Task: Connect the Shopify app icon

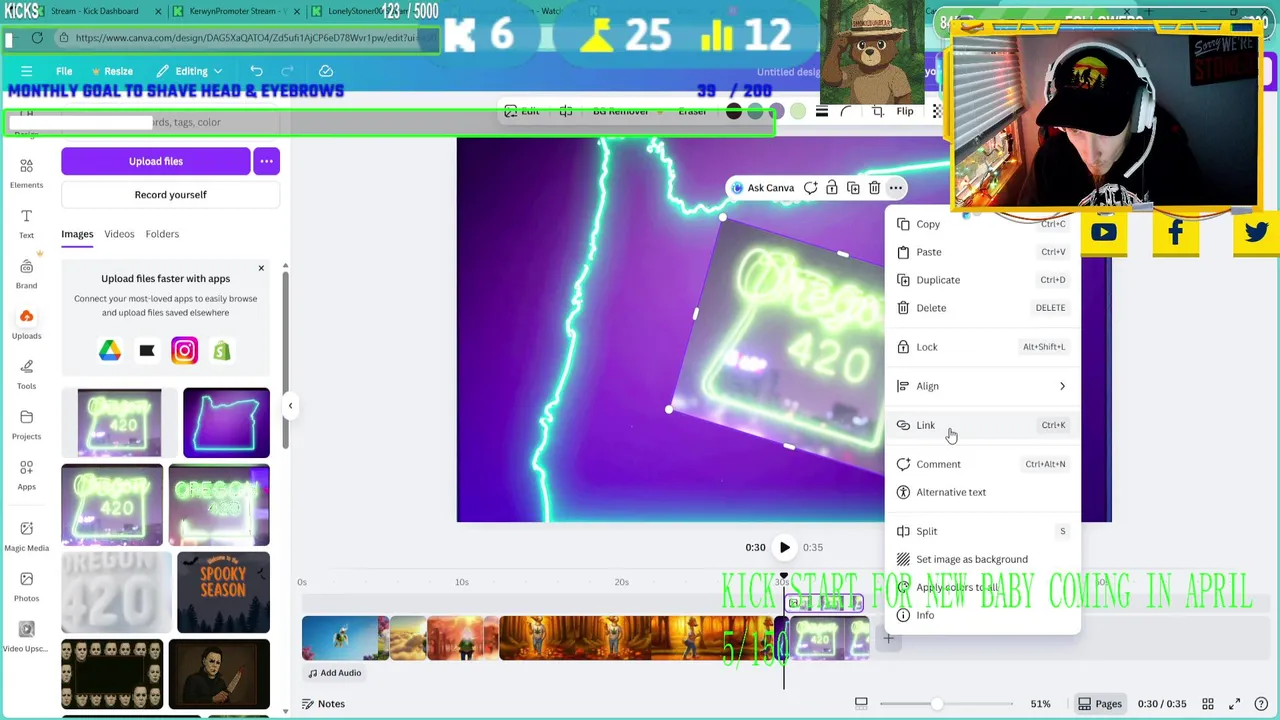Action: [221, 350]
